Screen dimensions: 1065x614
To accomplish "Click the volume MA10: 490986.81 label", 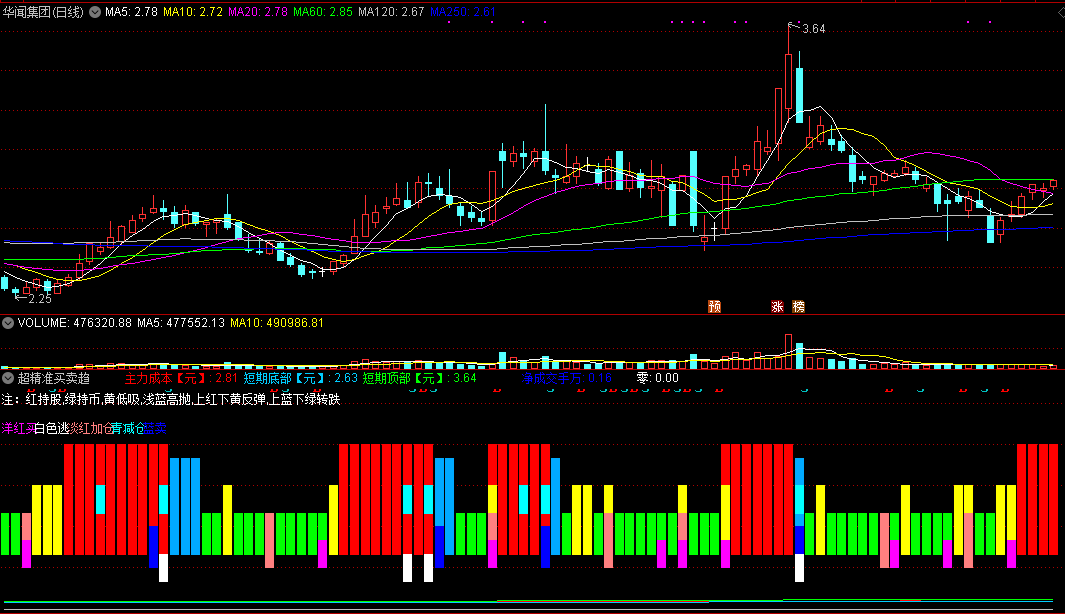I will pyautogui.click(x=277, y=323).
